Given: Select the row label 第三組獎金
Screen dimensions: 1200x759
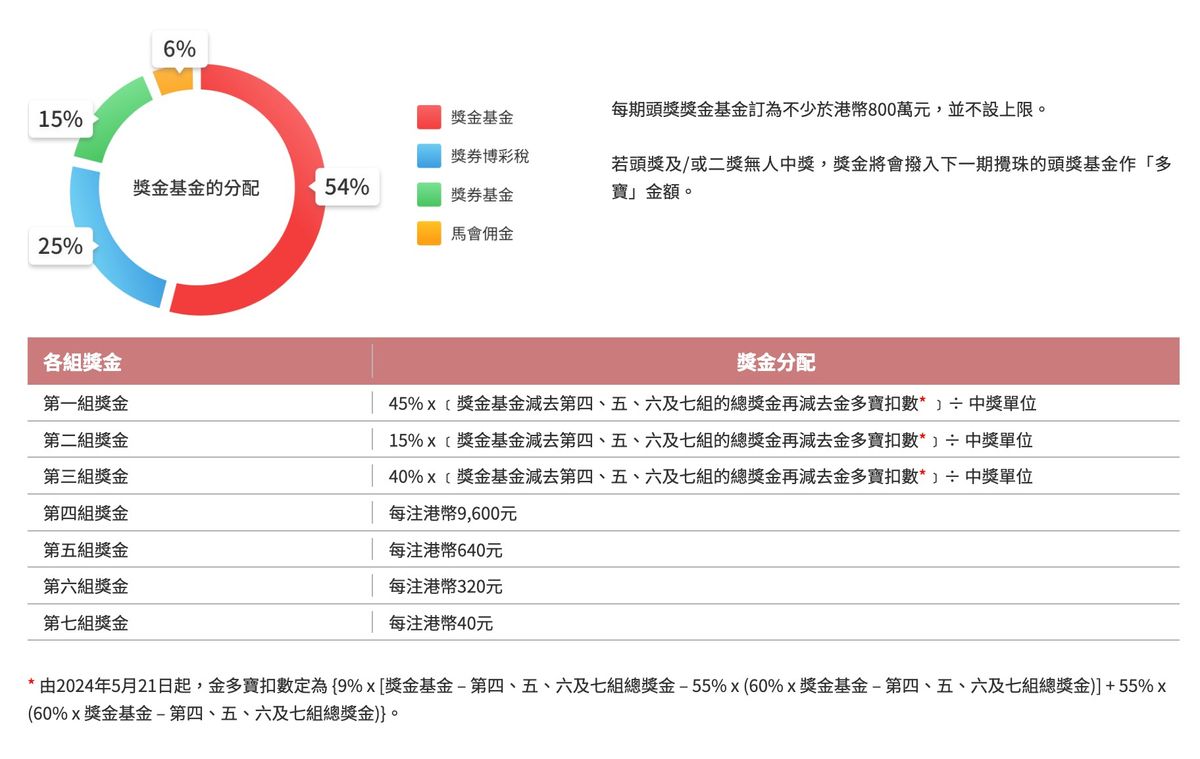Looking at the screenshot, I should coord(86,477).
